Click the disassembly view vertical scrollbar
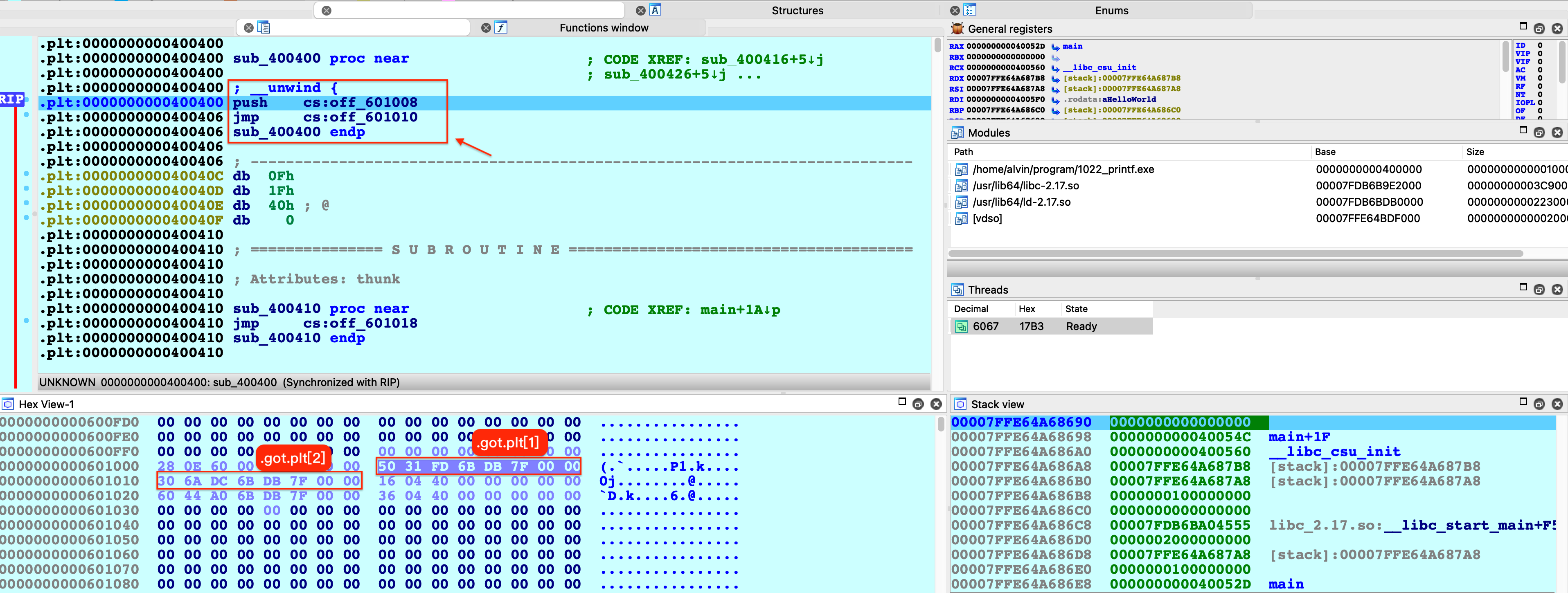This screenshot has width=1568, height=593. 937,45
